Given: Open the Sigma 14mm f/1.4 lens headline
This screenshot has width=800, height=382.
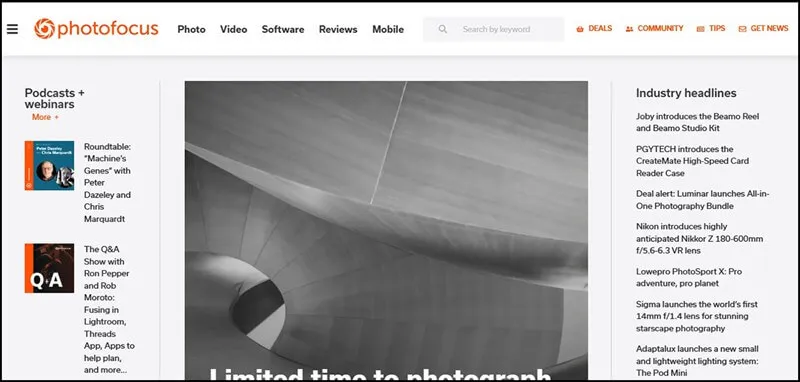Looking at the screenshot, I should pyautogui.click(x=697, y=316).
